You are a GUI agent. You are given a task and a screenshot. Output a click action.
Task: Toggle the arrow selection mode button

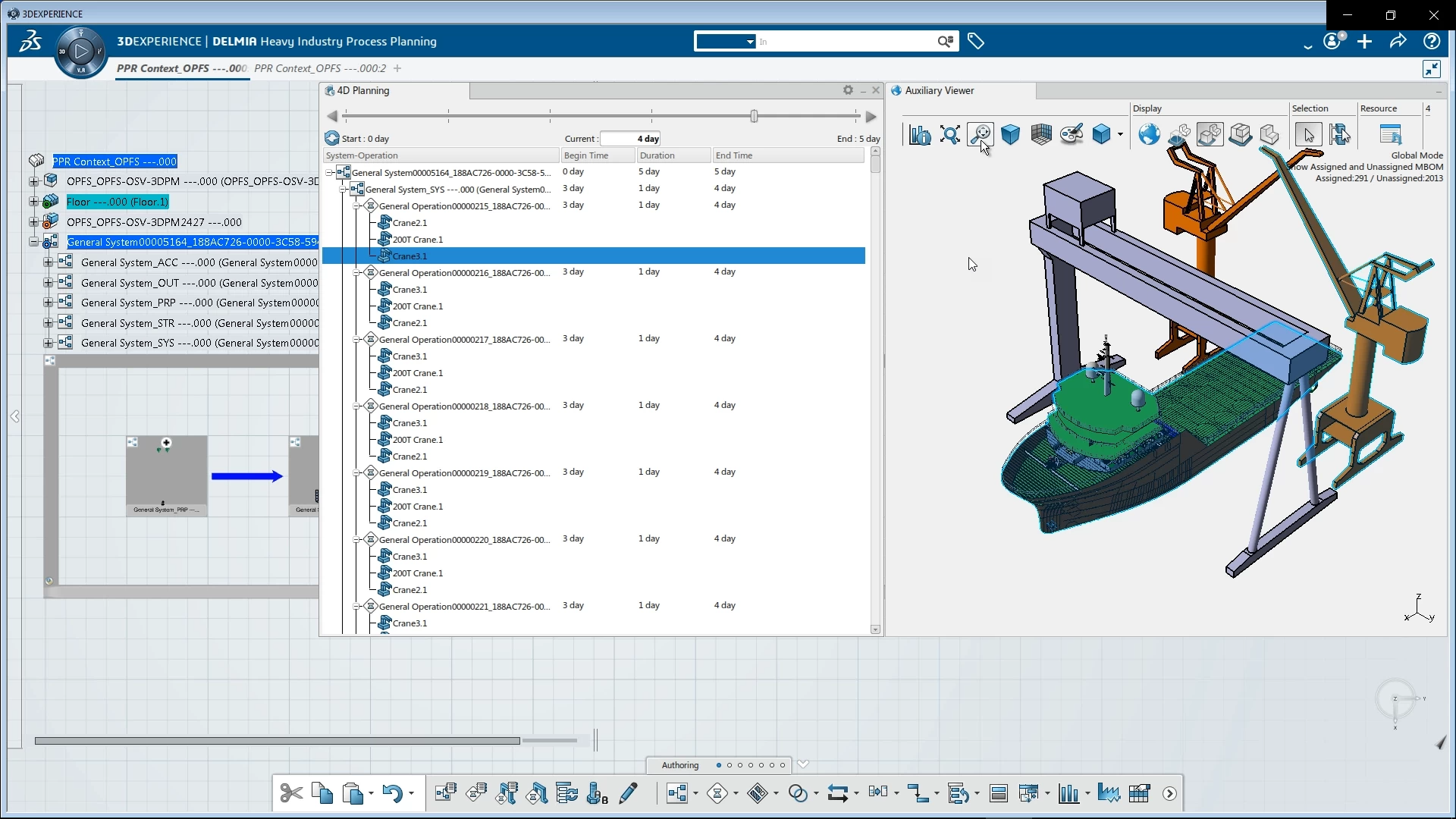click(x=1308, y=135)
